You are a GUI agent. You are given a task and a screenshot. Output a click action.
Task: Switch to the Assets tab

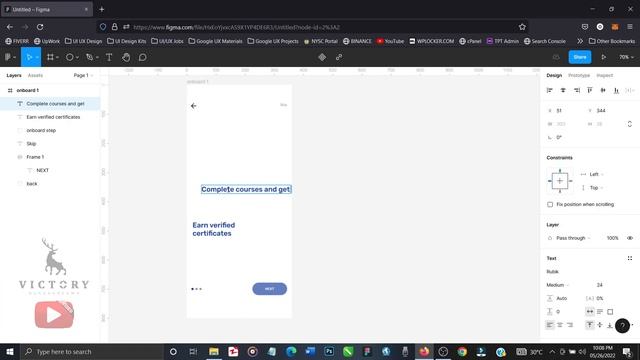35,76
